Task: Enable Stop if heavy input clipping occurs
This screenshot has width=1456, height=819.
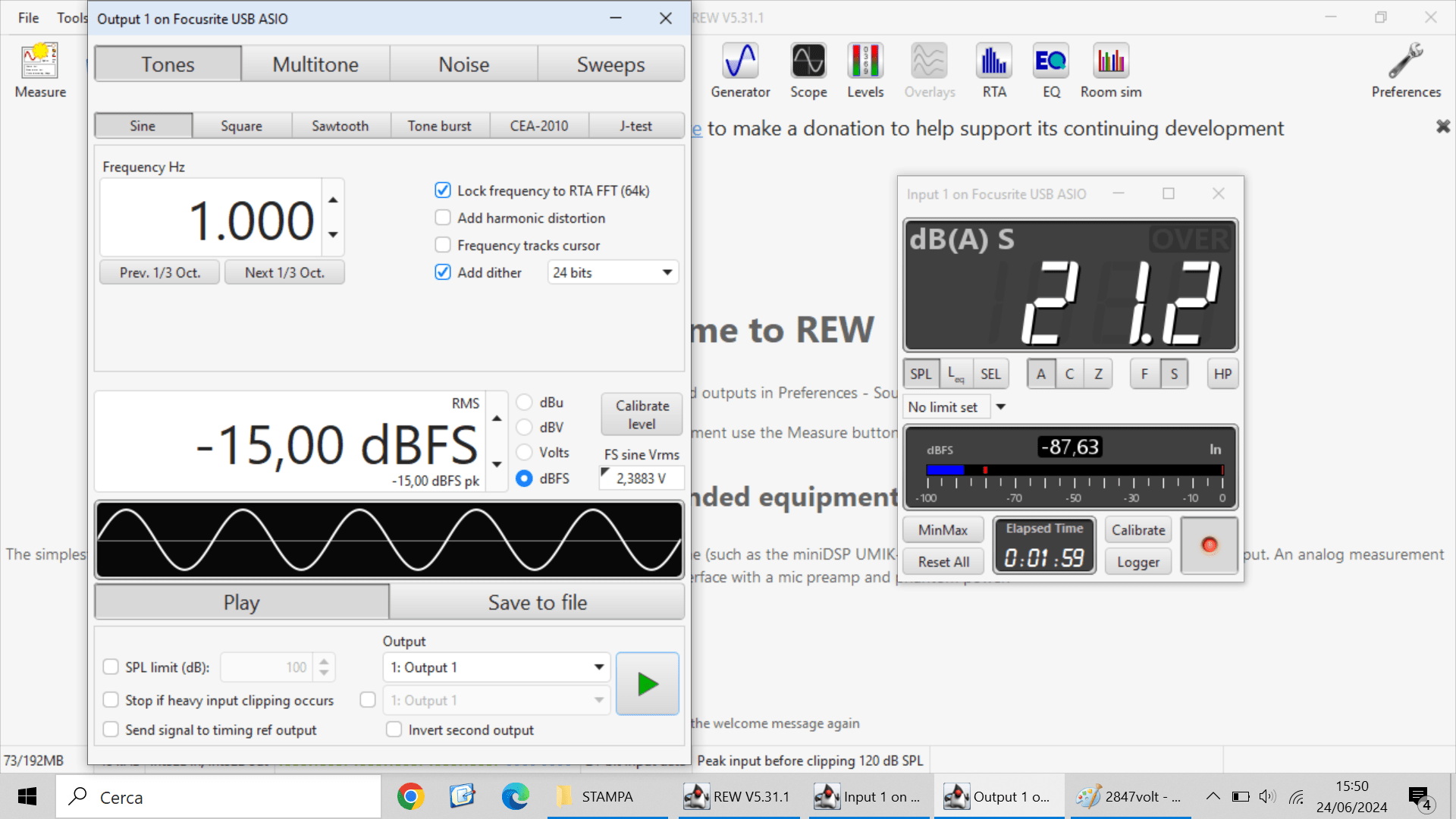Action: click(x=111, y=700)
